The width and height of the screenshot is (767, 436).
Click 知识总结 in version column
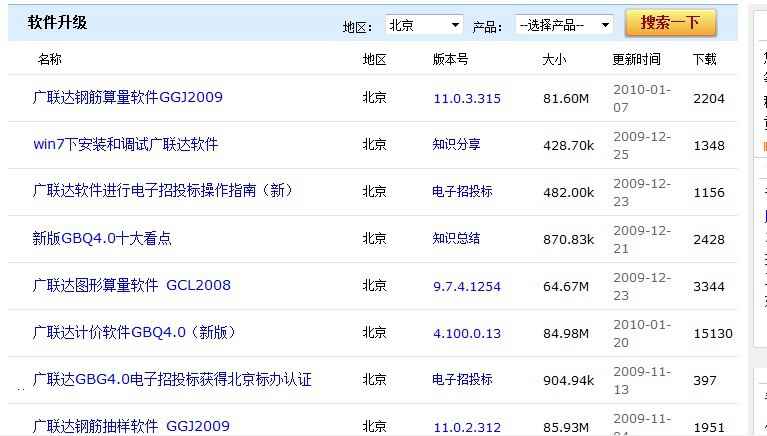[x=456, y=238]
